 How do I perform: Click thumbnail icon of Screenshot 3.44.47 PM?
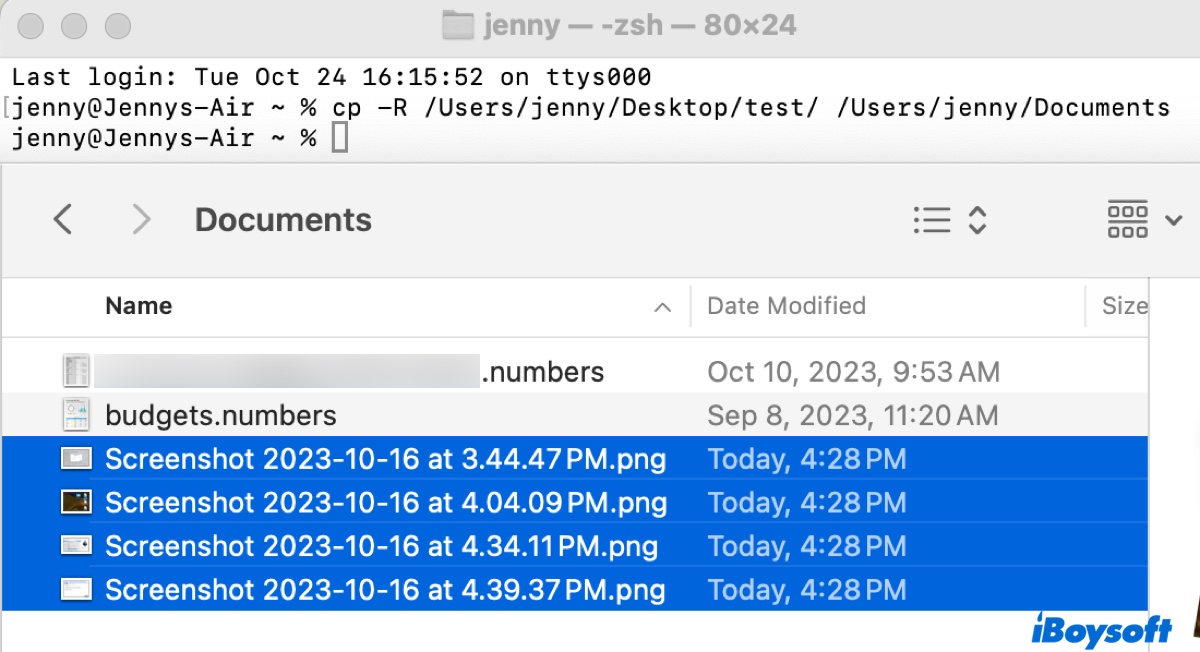pos(76,459)
